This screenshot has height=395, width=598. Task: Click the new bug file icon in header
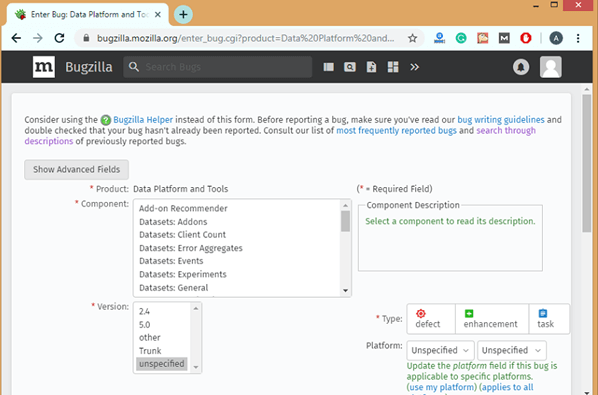[x=371, y=67]
